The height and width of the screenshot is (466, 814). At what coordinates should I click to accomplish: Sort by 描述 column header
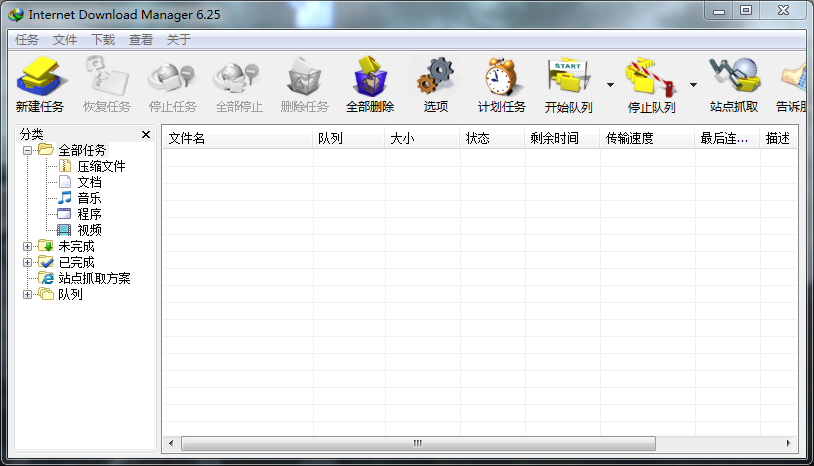pyautogui.click(x=779, y=138)
